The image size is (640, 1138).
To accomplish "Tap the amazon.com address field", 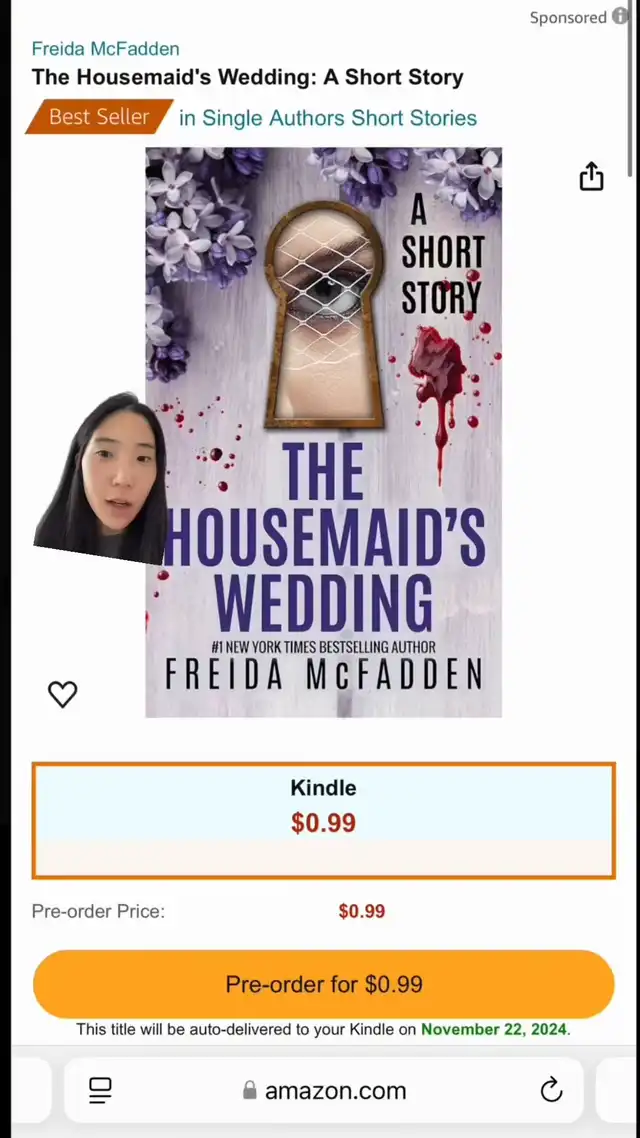I will [x=324, y=1090].
